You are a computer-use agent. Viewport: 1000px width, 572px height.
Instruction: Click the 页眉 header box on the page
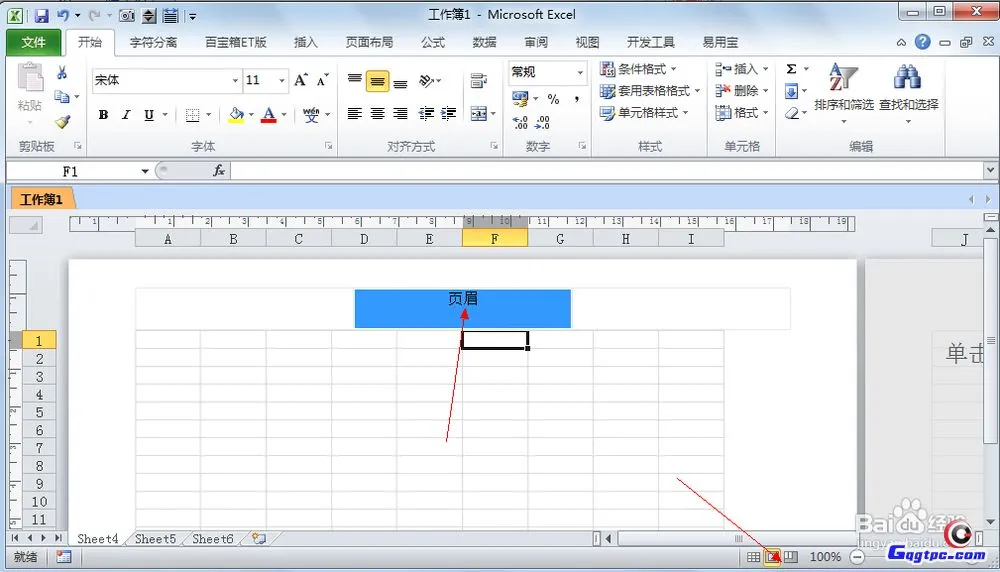click(462, 308)
